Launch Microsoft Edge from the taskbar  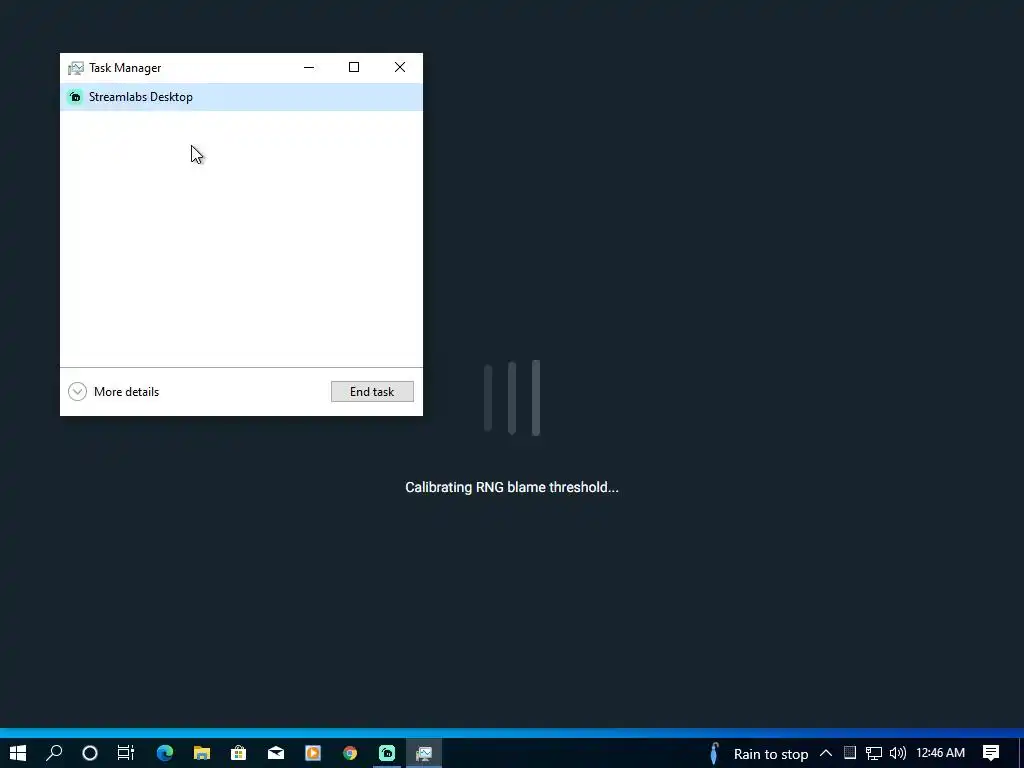[x=165, y=753]
